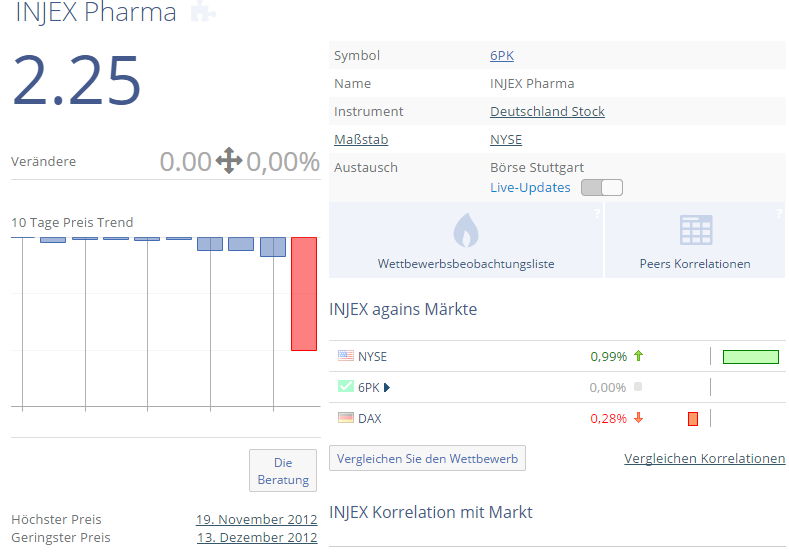Click the US flag icon in NYSE row

click(346, 356)
